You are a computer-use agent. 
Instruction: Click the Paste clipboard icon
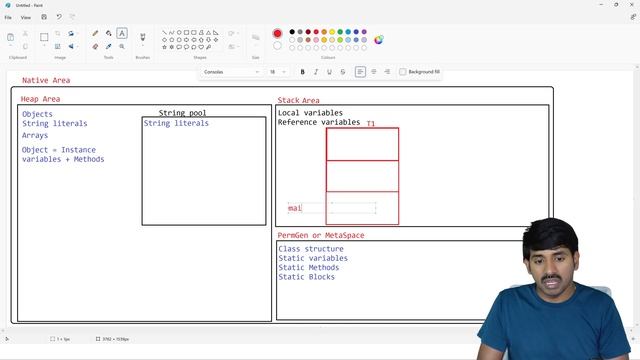[x=11, y=37]
